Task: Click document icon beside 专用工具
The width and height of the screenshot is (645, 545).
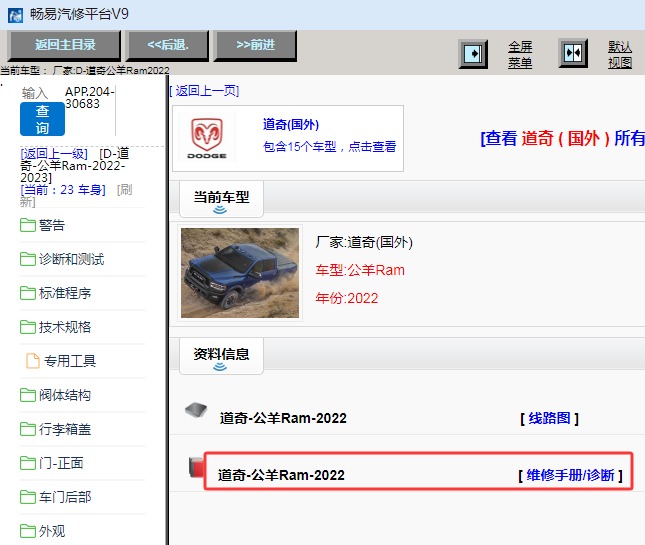Action: point(33,361)
